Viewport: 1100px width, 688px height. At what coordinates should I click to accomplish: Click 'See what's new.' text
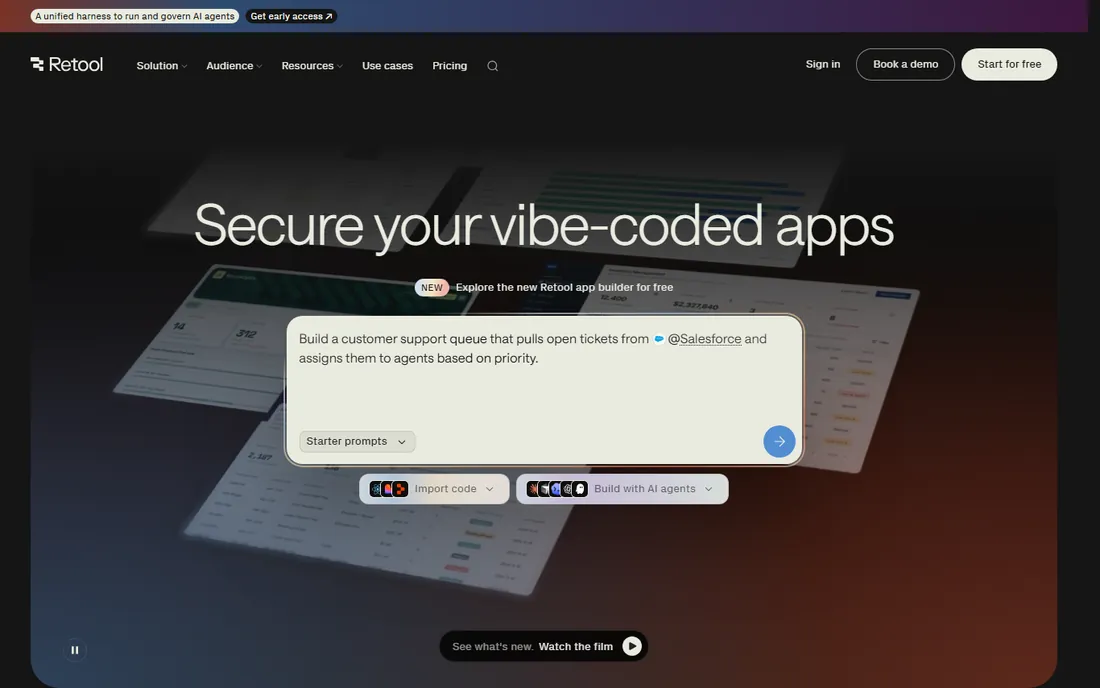point(492,647)
